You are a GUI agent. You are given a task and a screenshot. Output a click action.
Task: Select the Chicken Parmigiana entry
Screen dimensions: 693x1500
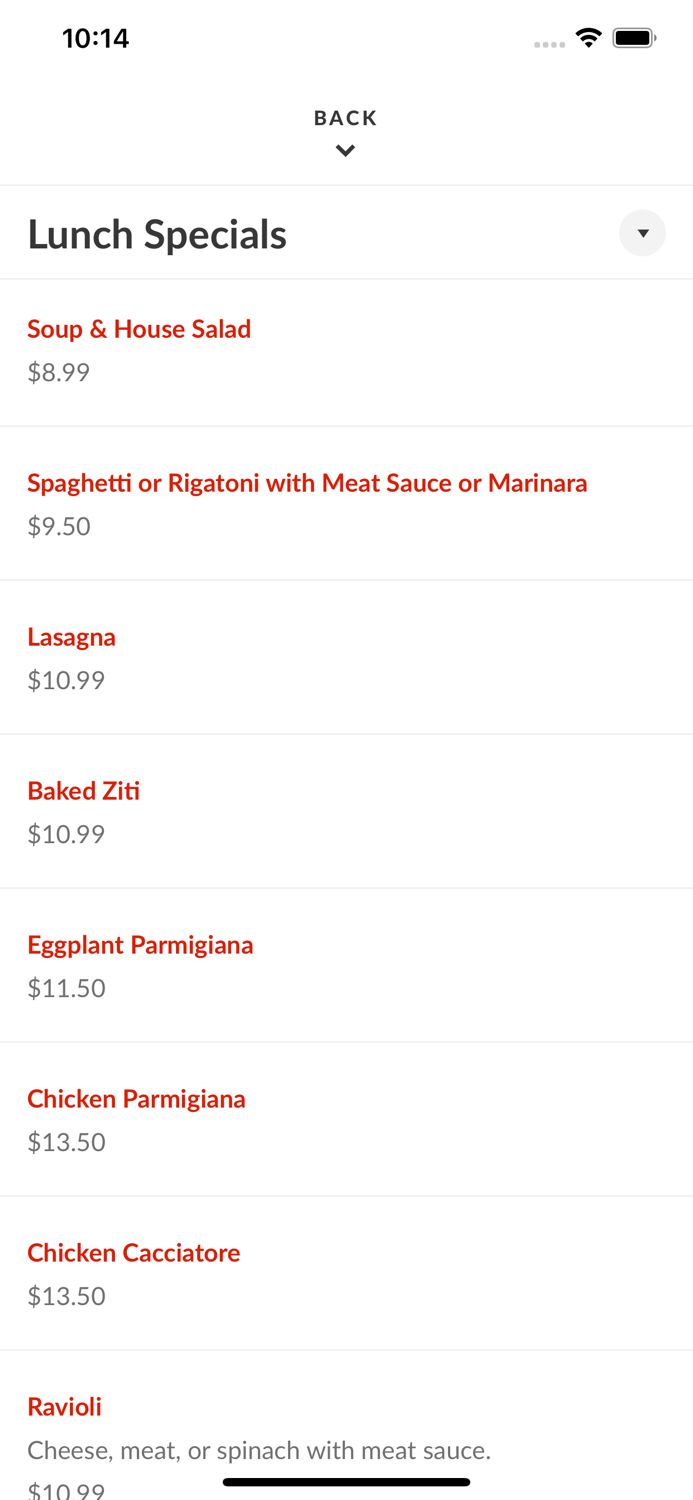click(136, 1099)
